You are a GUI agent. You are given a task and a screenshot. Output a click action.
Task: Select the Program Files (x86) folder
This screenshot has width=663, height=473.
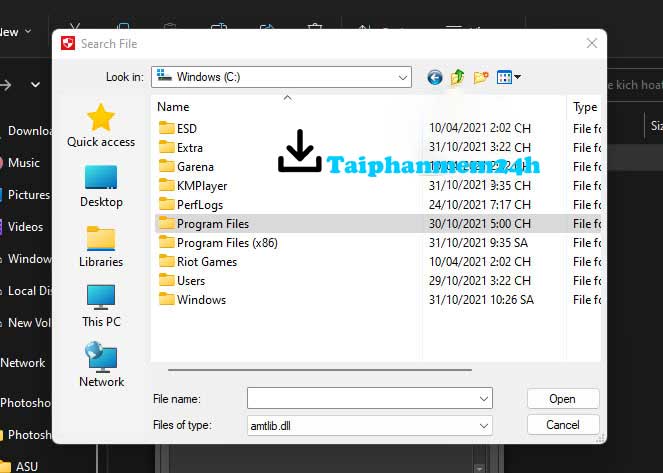click(218, 243)
